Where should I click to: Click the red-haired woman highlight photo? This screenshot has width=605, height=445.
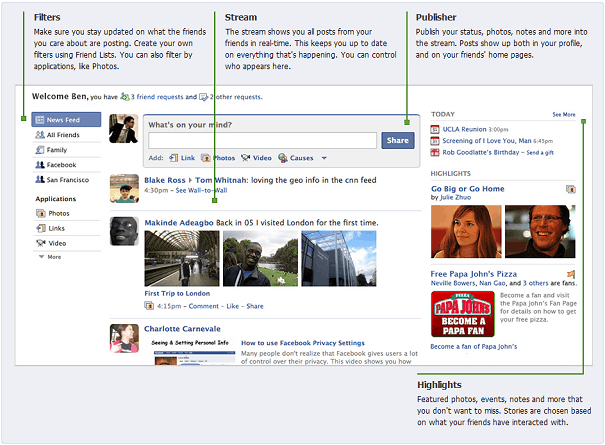click(x=466, y=232)
